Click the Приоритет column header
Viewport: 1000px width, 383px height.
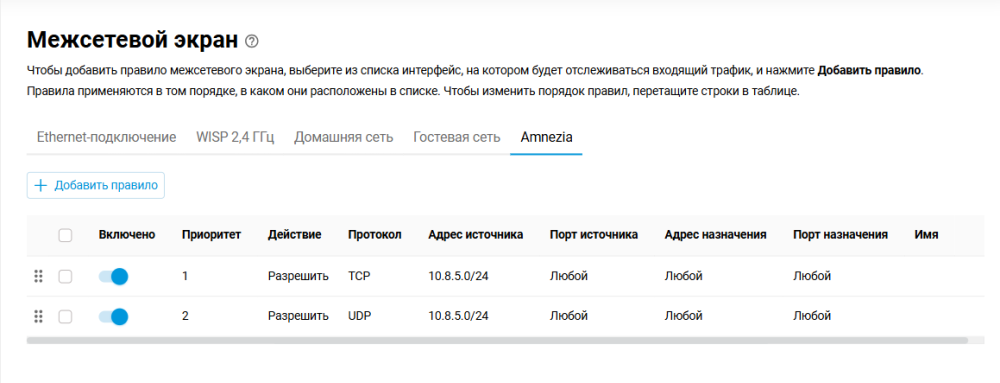[211, 235]
